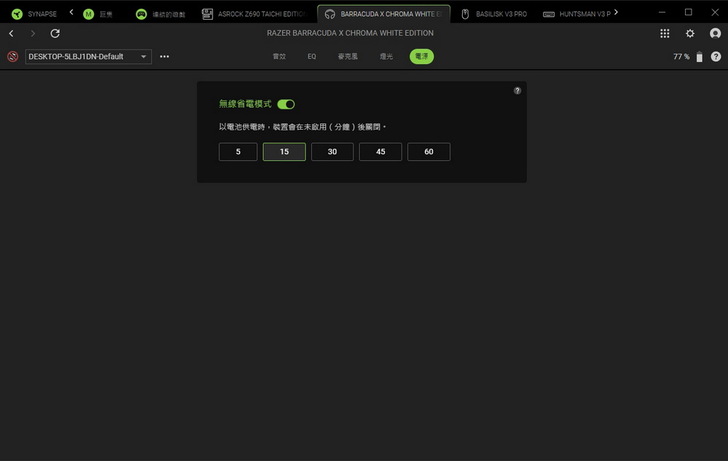
Task: Expand the DESKTOP-5LBJ1DN-Default profile dropdown
Action: [88, 57]
